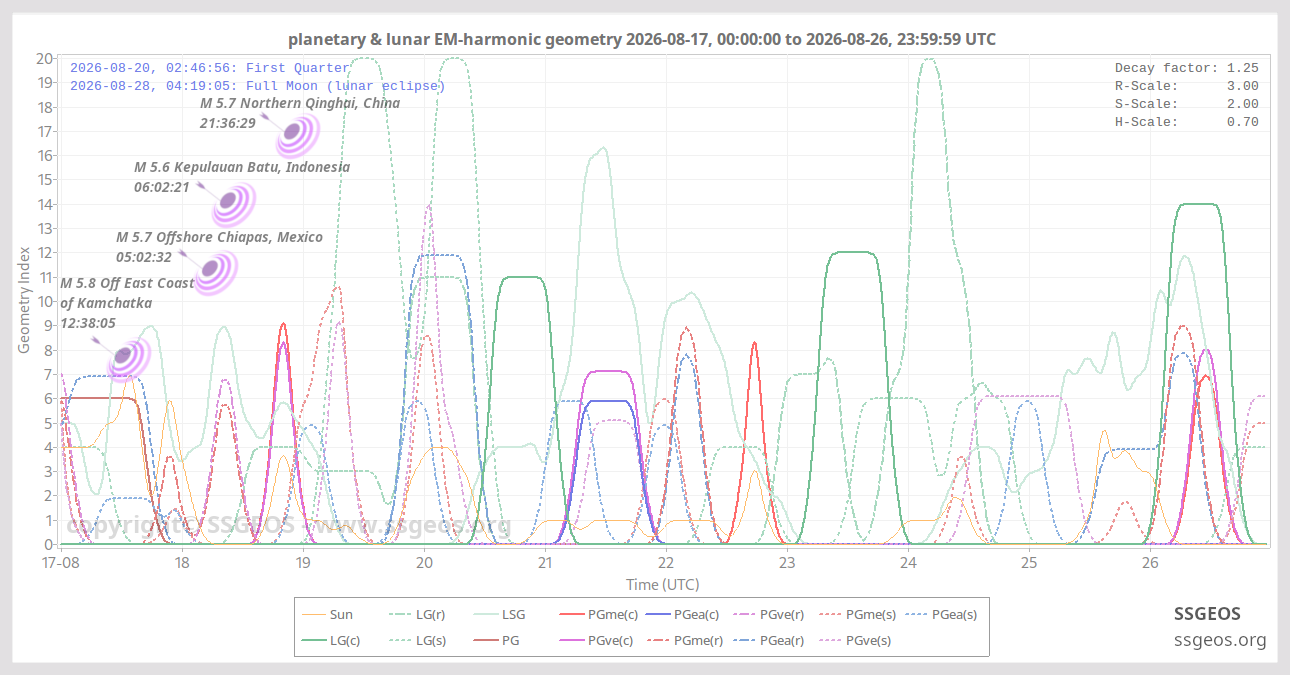1290x675 pixels.
Task: Toggle the PGea(c) legend entry
Action: pyautogui.click(x=682, y=615)
